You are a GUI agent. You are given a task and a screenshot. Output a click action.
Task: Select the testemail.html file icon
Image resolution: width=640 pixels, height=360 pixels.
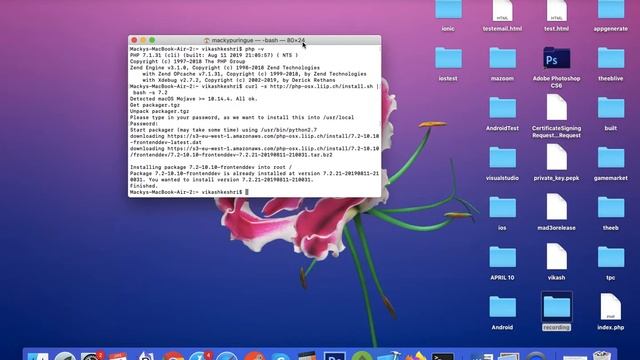(502, 11)
